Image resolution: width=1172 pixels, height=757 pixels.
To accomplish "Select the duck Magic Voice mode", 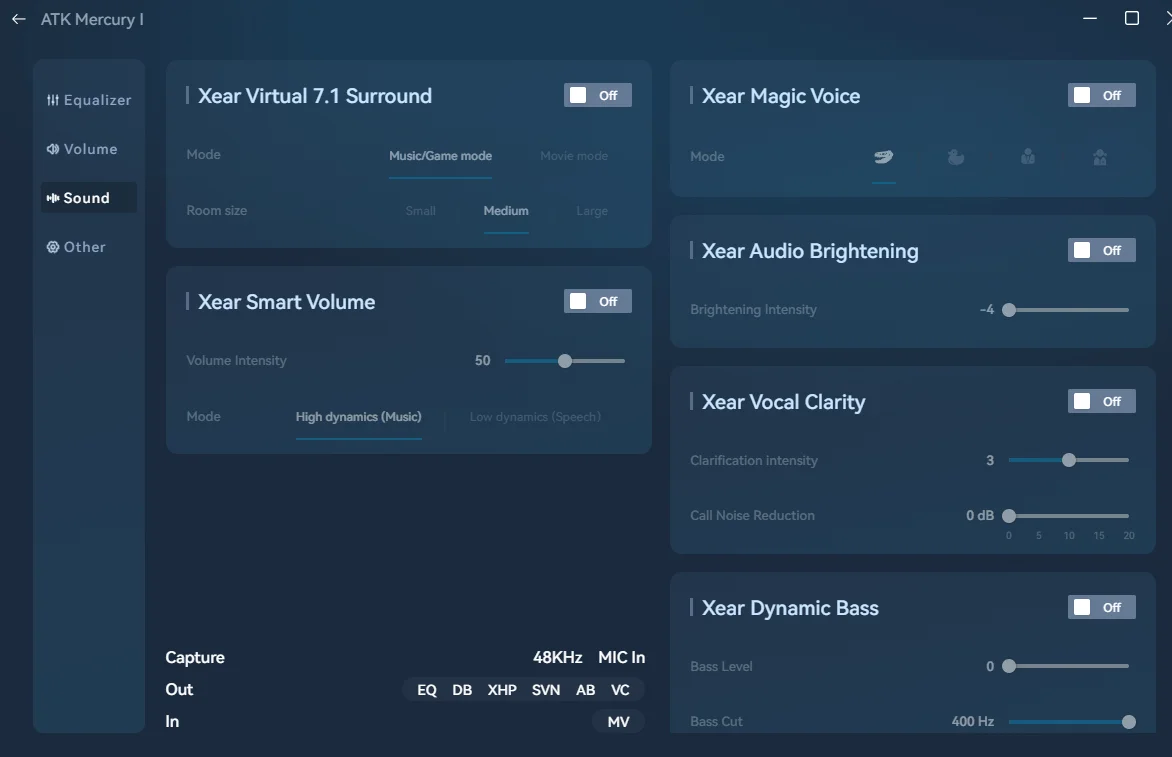I will (956, 157).
